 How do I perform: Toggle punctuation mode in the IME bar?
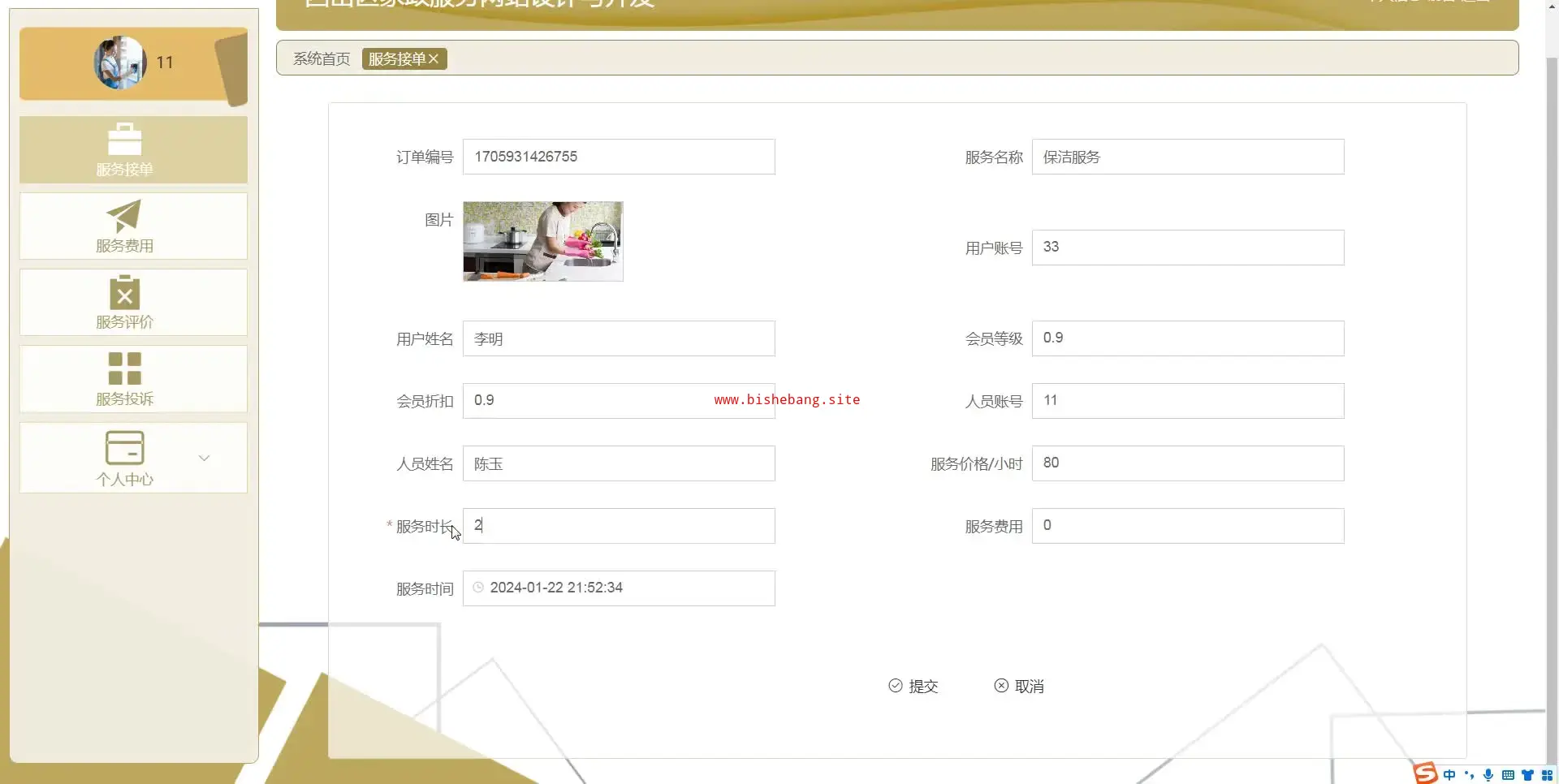1469,775
